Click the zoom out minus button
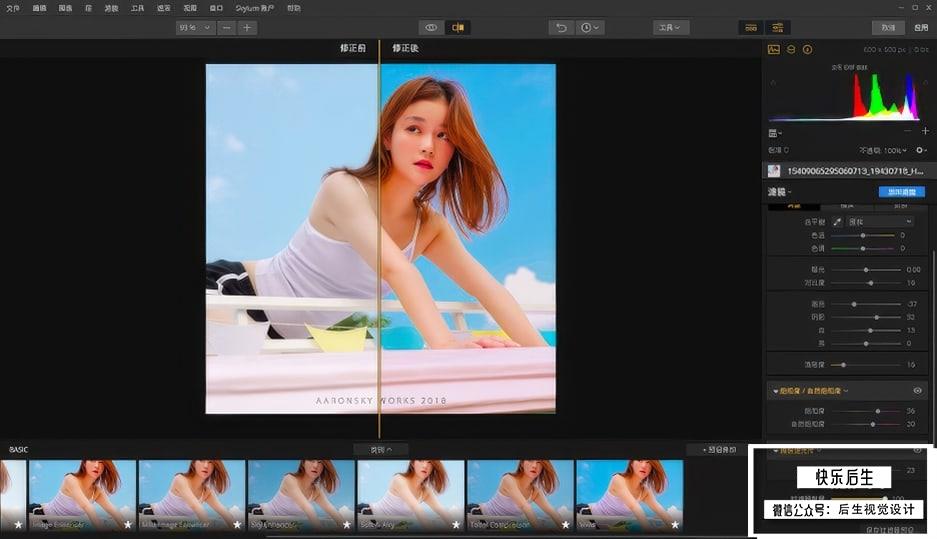This screenshot has width=937, height=539. [226, 27]
